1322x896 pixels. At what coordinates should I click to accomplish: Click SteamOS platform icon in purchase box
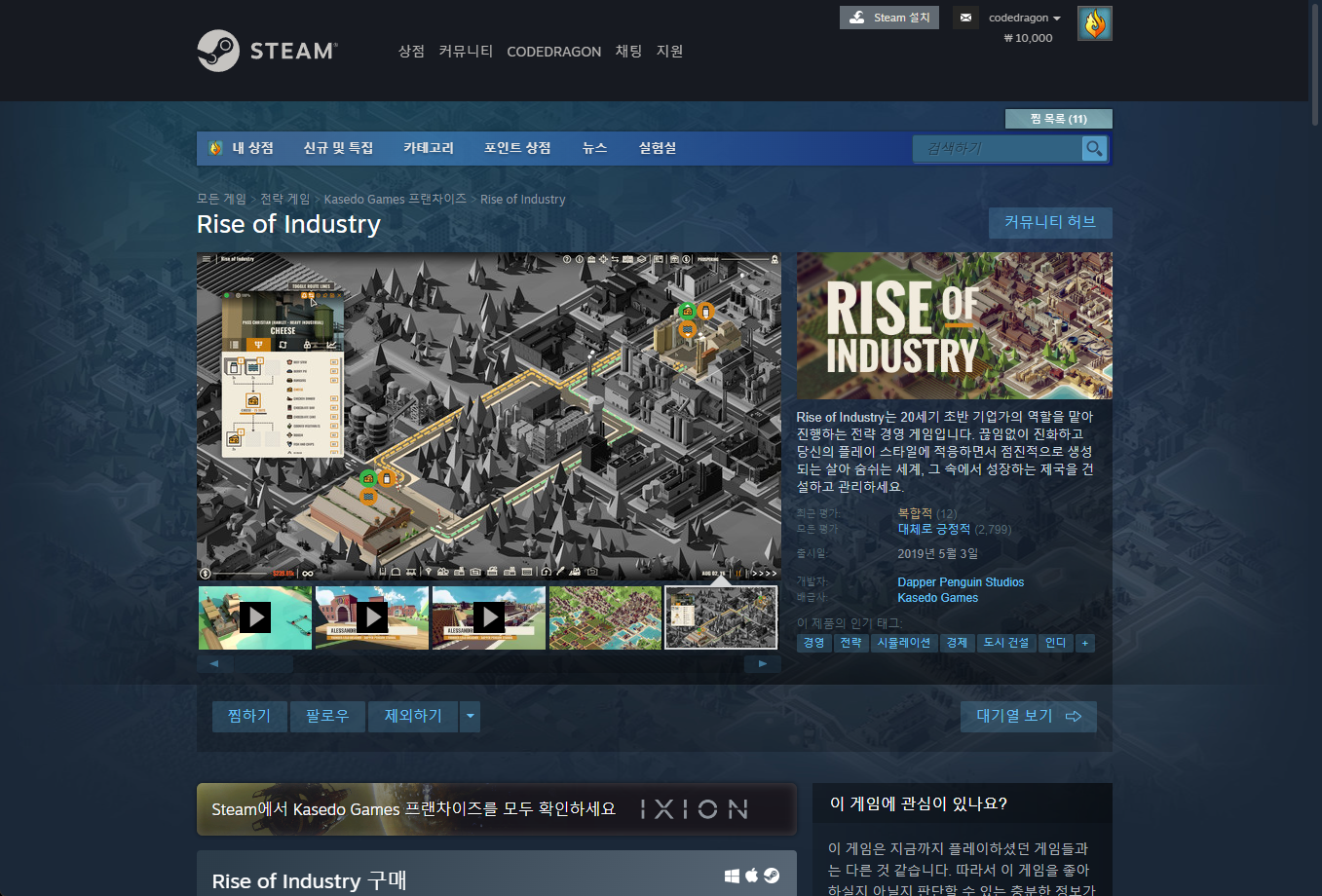(771, 876)
